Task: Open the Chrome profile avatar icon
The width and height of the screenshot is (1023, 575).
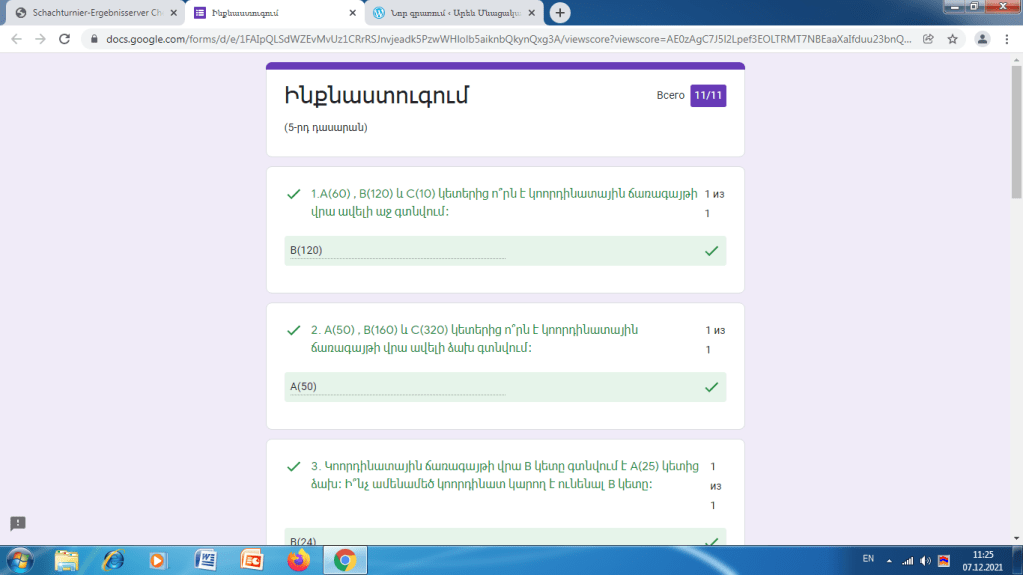Action: point(982,39)
